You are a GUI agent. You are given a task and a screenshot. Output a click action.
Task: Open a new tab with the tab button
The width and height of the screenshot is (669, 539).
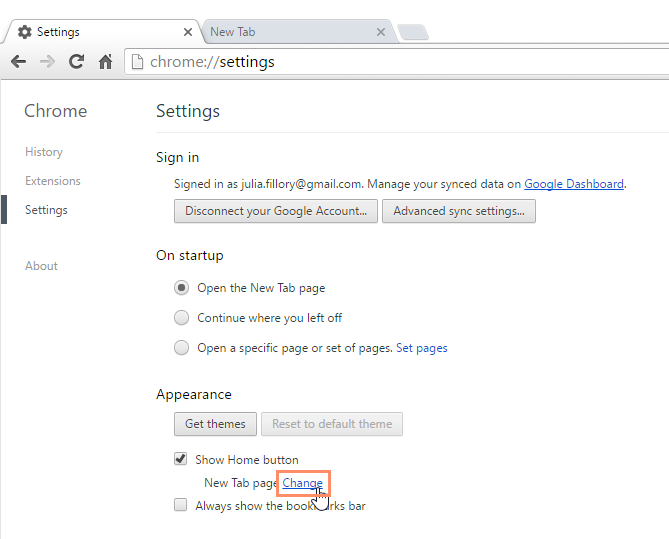(413, 33)
